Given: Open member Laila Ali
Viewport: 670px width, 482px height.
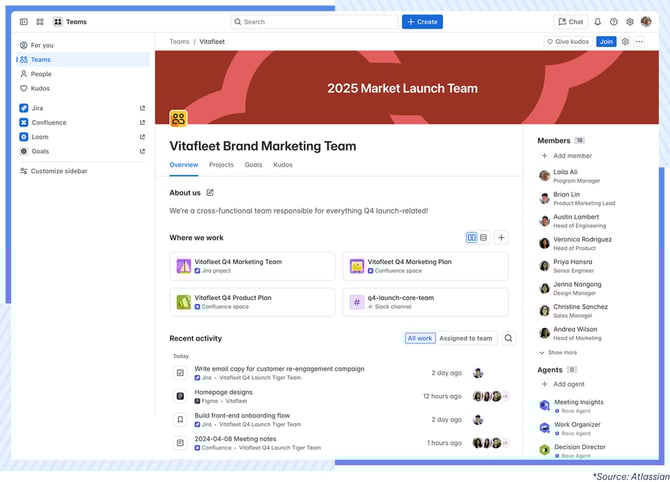Looking at the screenshot, I should (570, 176).
